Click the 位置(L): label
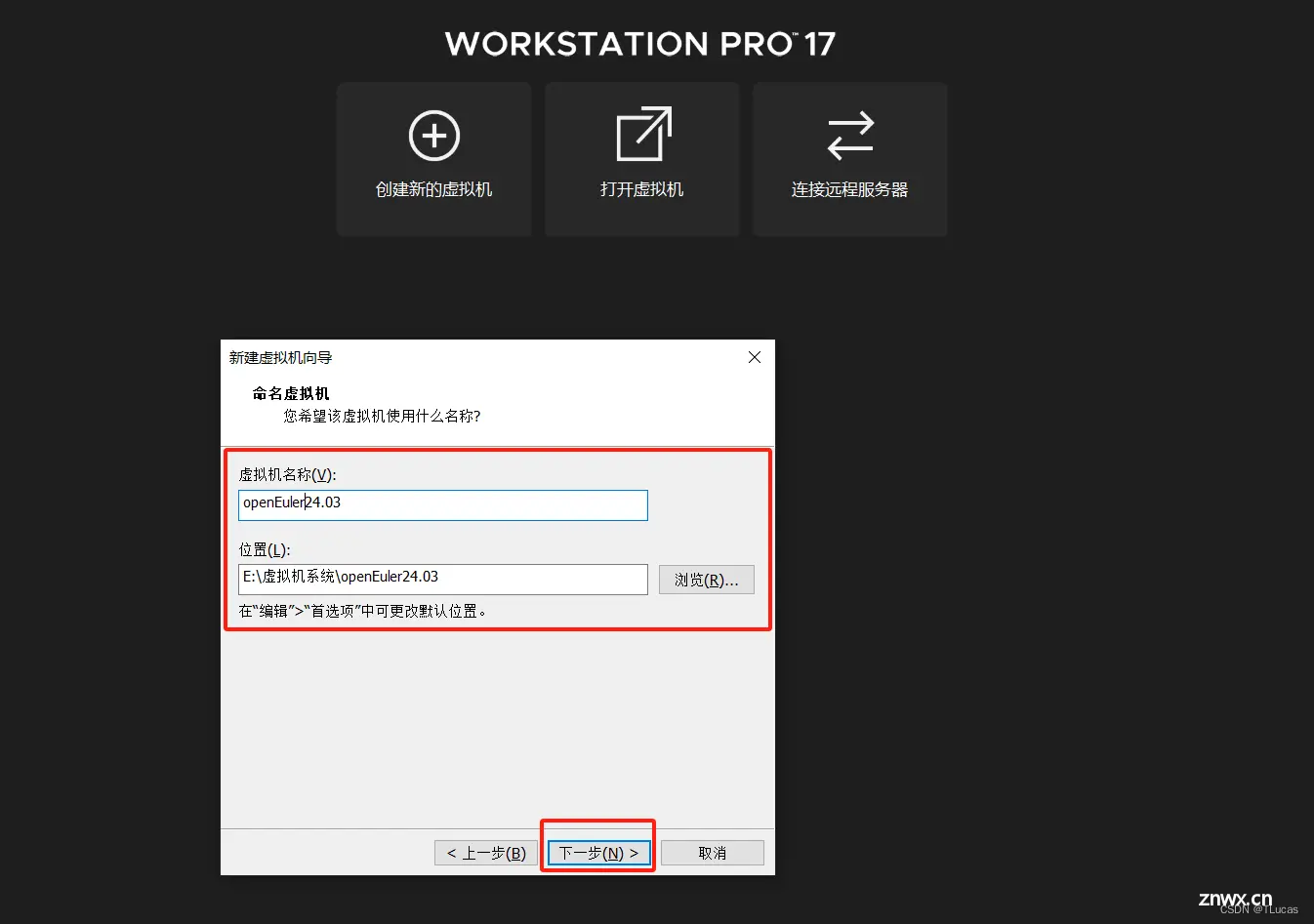The width and height of the screenshot is (1314, 924). click(265, 550)
